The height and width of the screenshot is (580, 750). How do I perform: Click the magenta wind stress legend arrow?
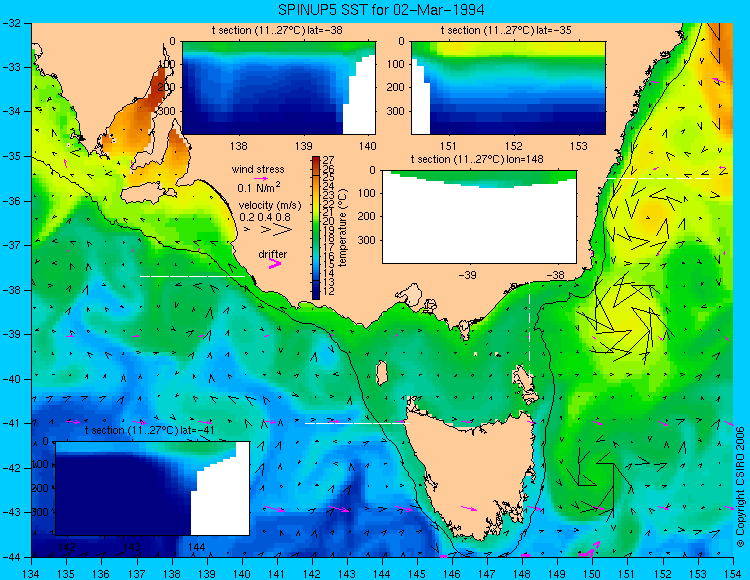(260, 178)
